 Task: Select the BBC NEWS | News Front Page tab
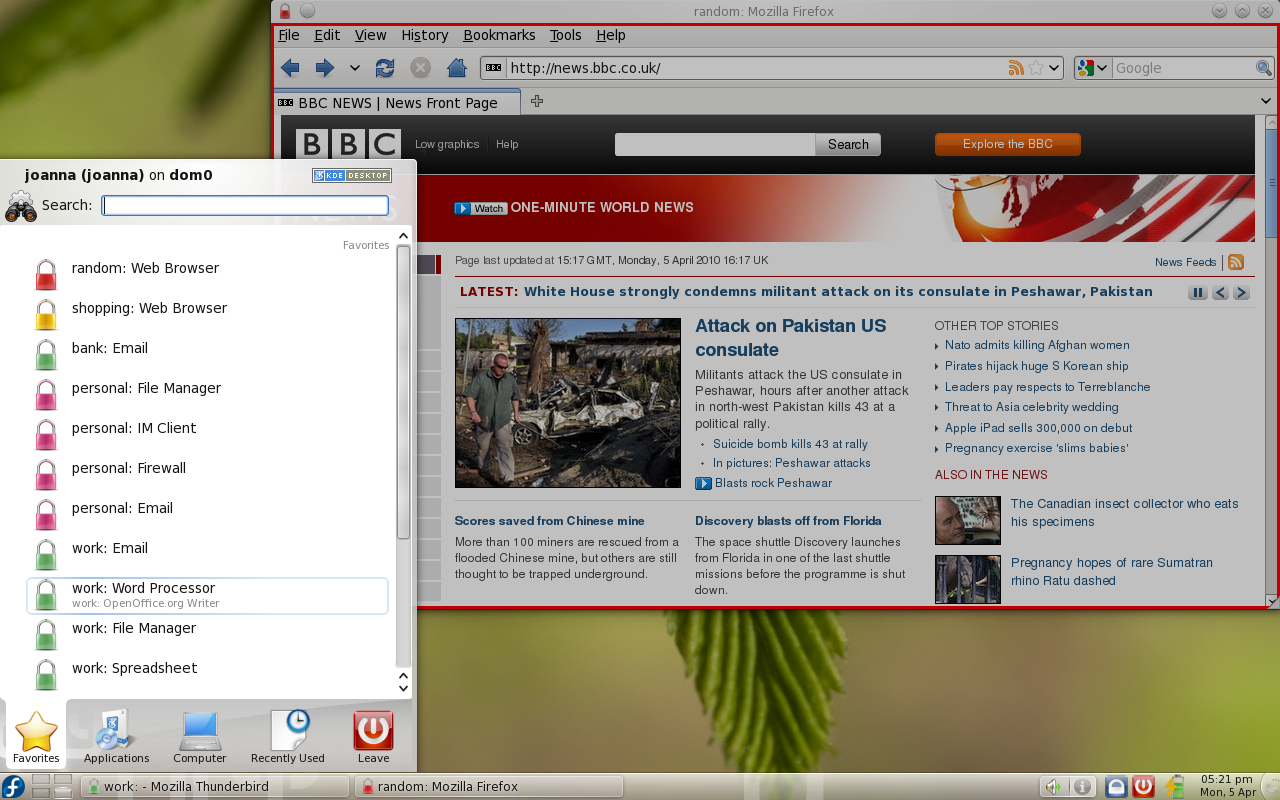(397, 102)
